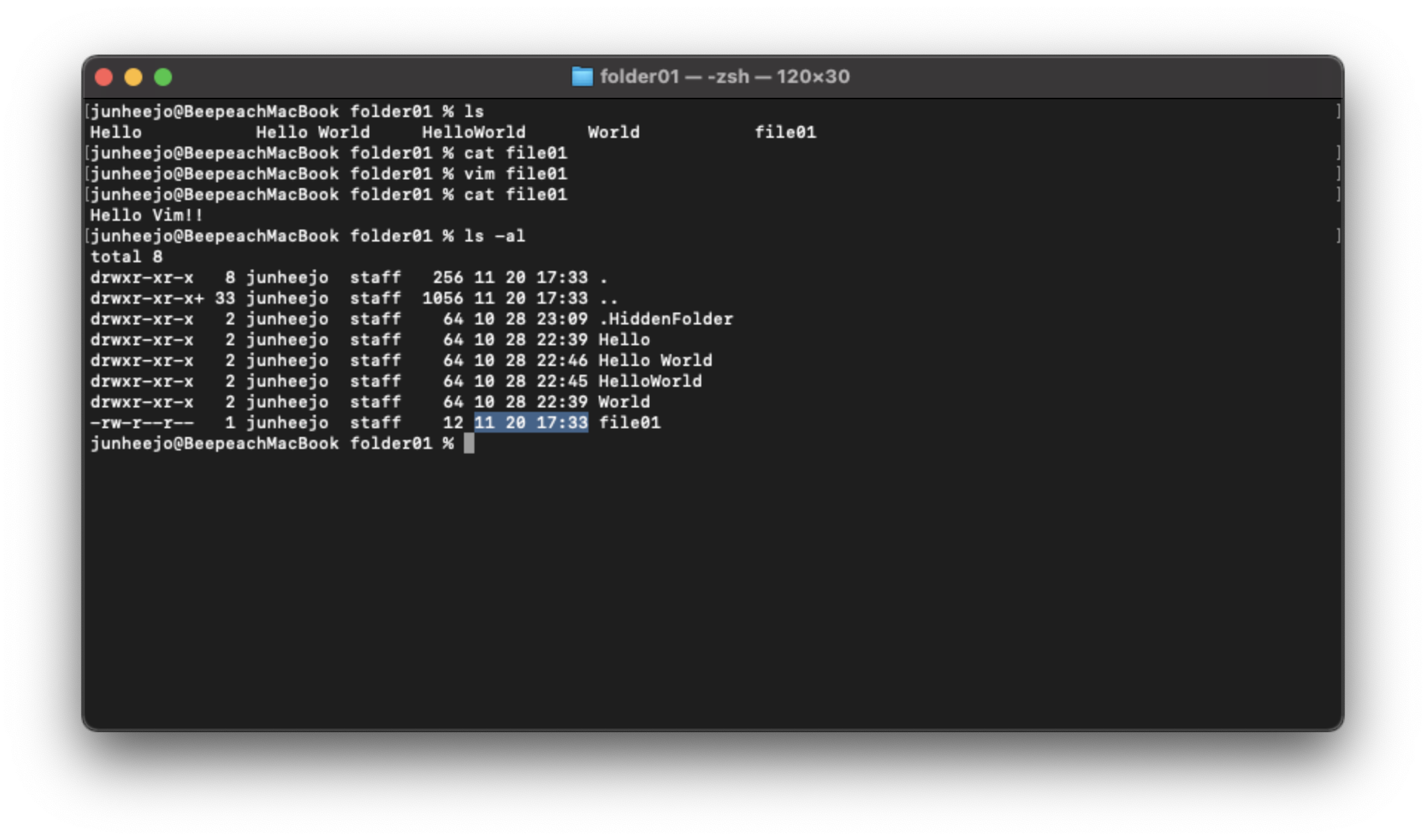Click the '..' parent directory entry
The height and width of the screenshot is (840, 1426).
click(608, 299)
